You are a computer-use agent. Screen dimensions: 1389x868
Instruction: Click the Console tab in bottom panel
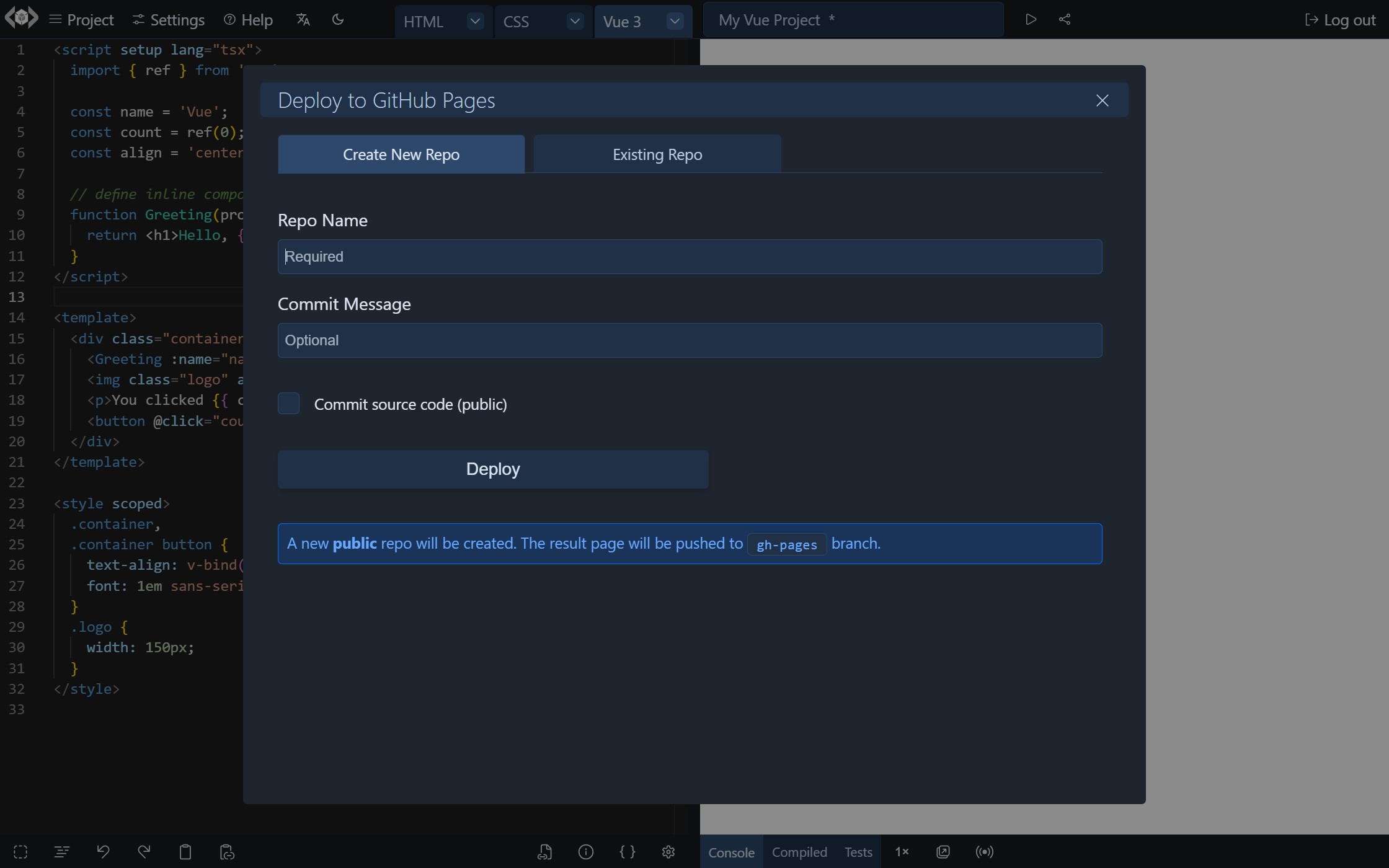click(731, 851)
